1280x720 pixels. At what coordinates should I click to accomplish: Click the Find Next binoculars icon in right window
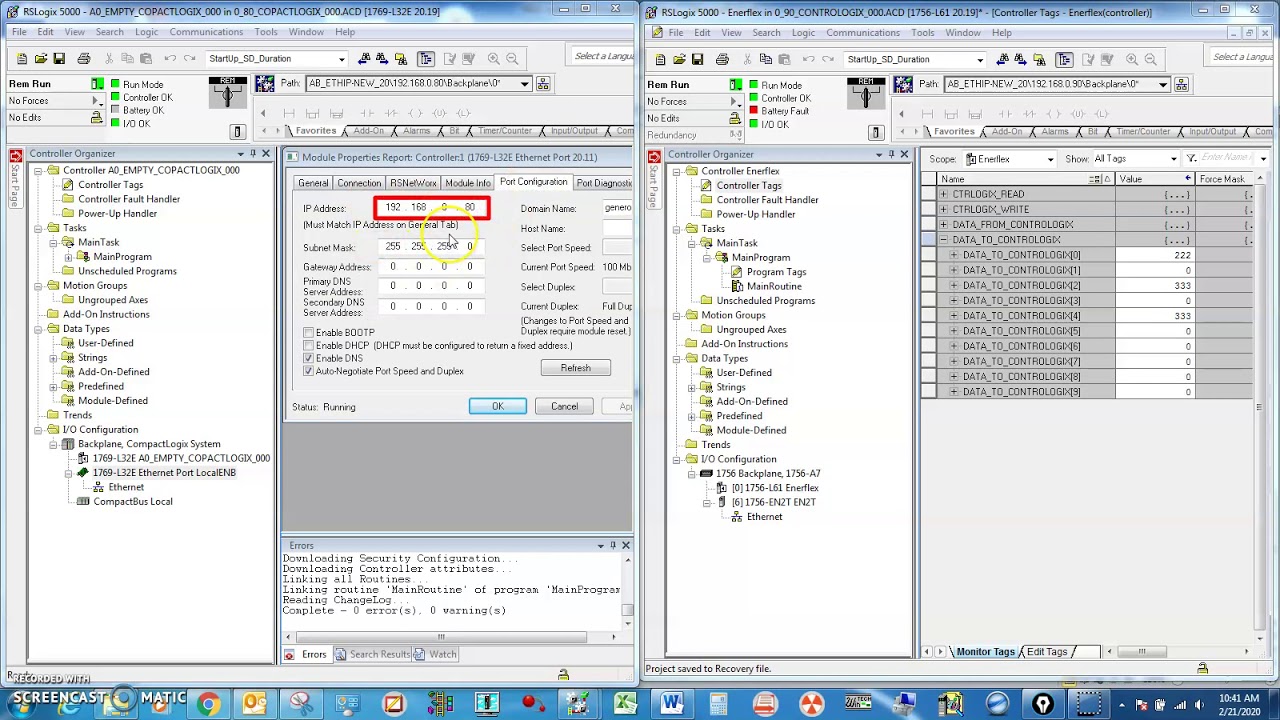(1021, 60)
